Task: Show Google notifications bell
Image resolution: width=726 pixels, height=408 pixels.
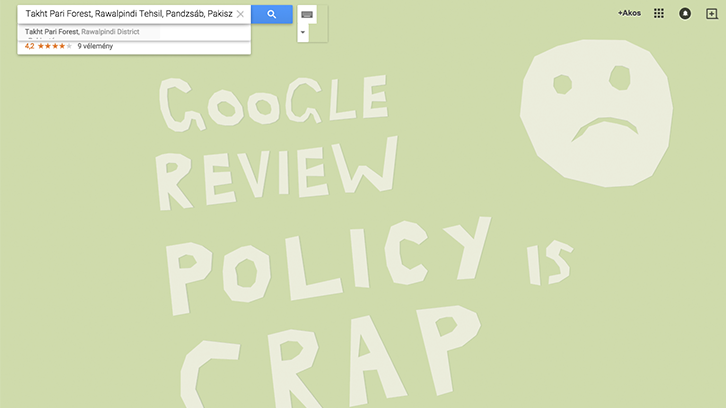Action: (685, 13)
